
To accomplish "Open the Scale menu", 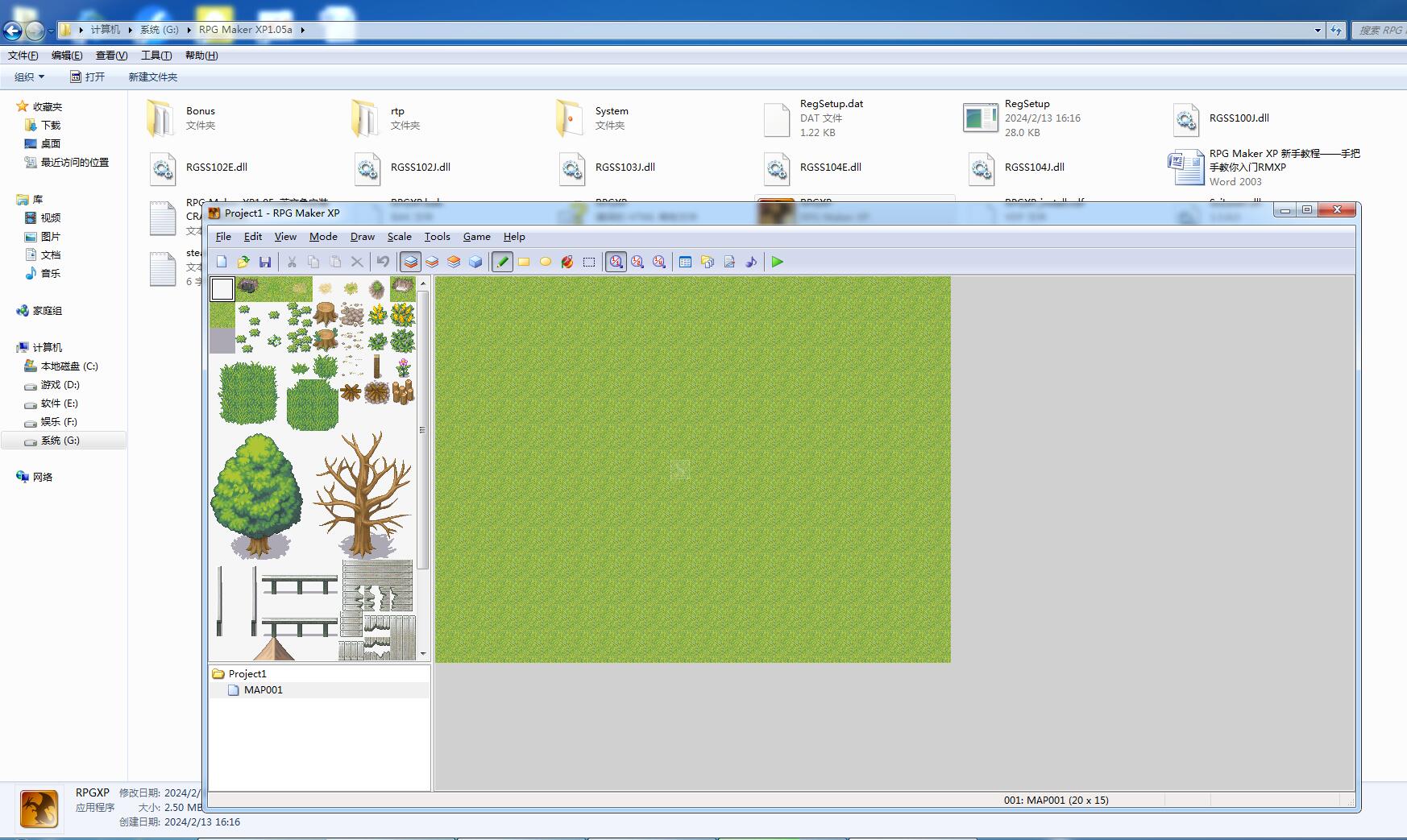I will pyautogui.click(x=399, y=237).
